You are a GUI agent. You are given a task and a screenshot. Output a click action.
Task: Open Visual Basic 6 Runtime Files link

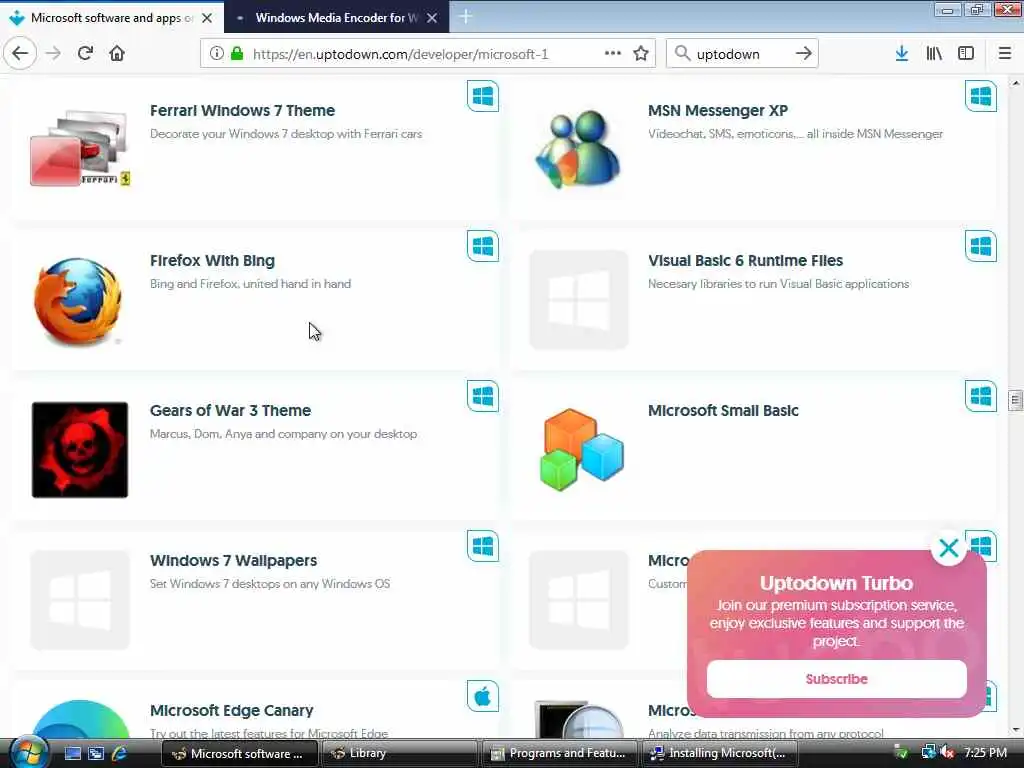[745, 261]
